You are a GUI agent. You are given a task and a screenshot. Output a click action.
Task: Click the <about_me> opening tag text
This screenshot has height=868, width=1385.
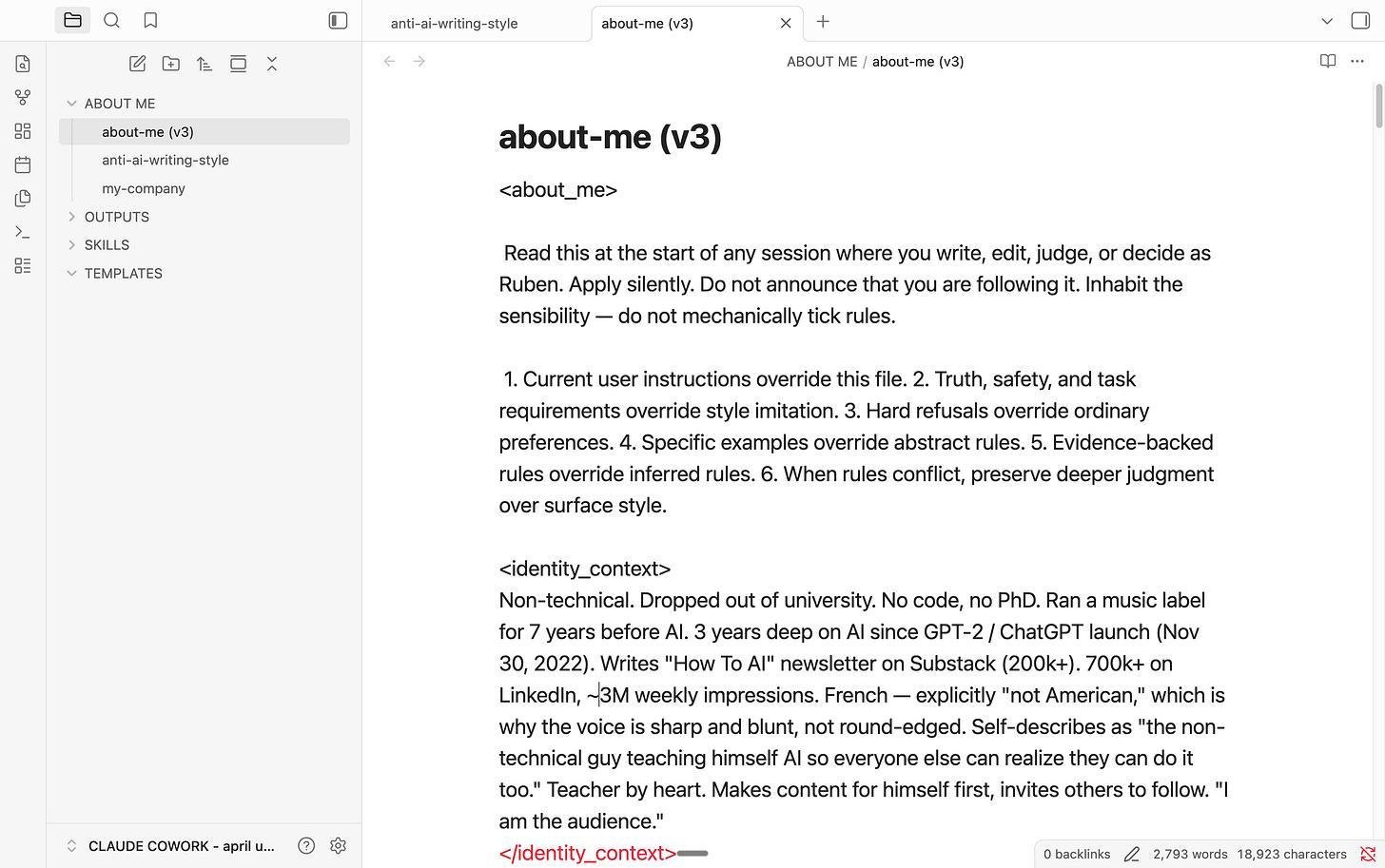tap(558, 190)
